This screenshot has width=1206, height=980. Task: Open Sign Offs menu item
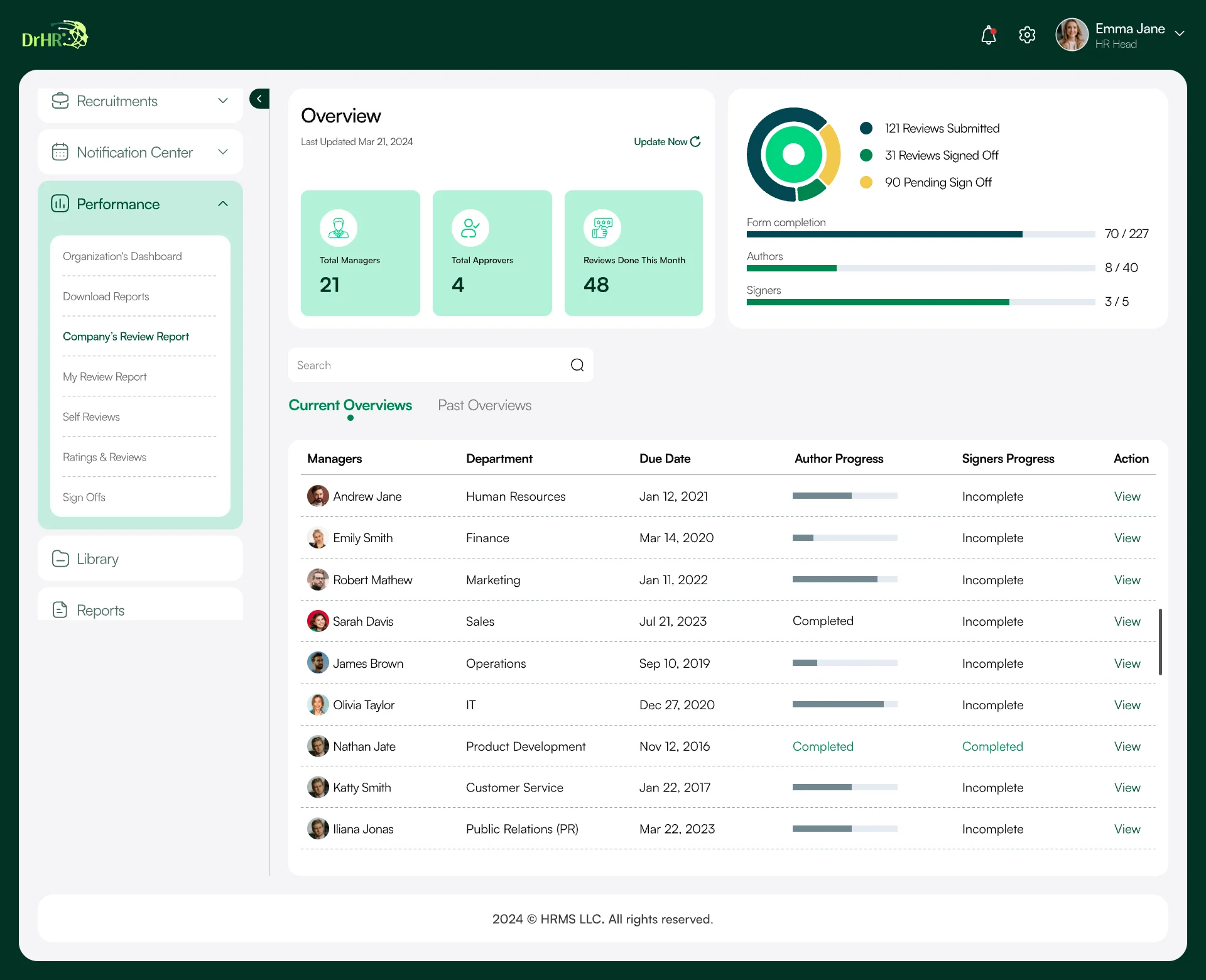click(x=84, y=498)
